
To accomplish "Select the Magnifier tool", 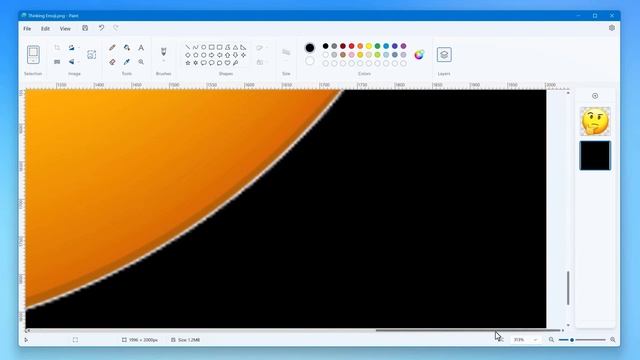I will click(141, 62).
